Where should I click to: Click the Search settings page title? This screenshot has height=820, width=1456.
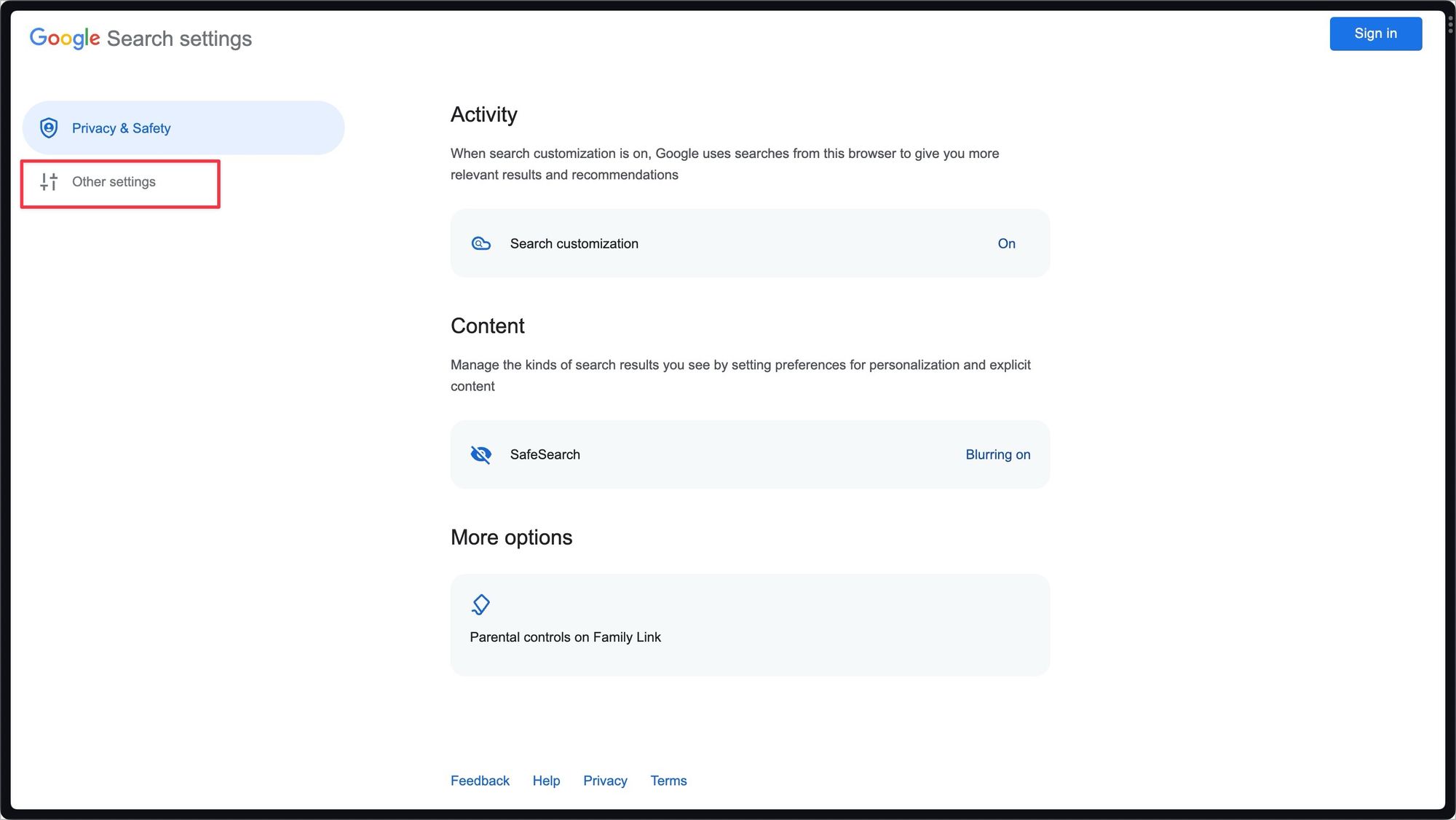tap(179, 39)
